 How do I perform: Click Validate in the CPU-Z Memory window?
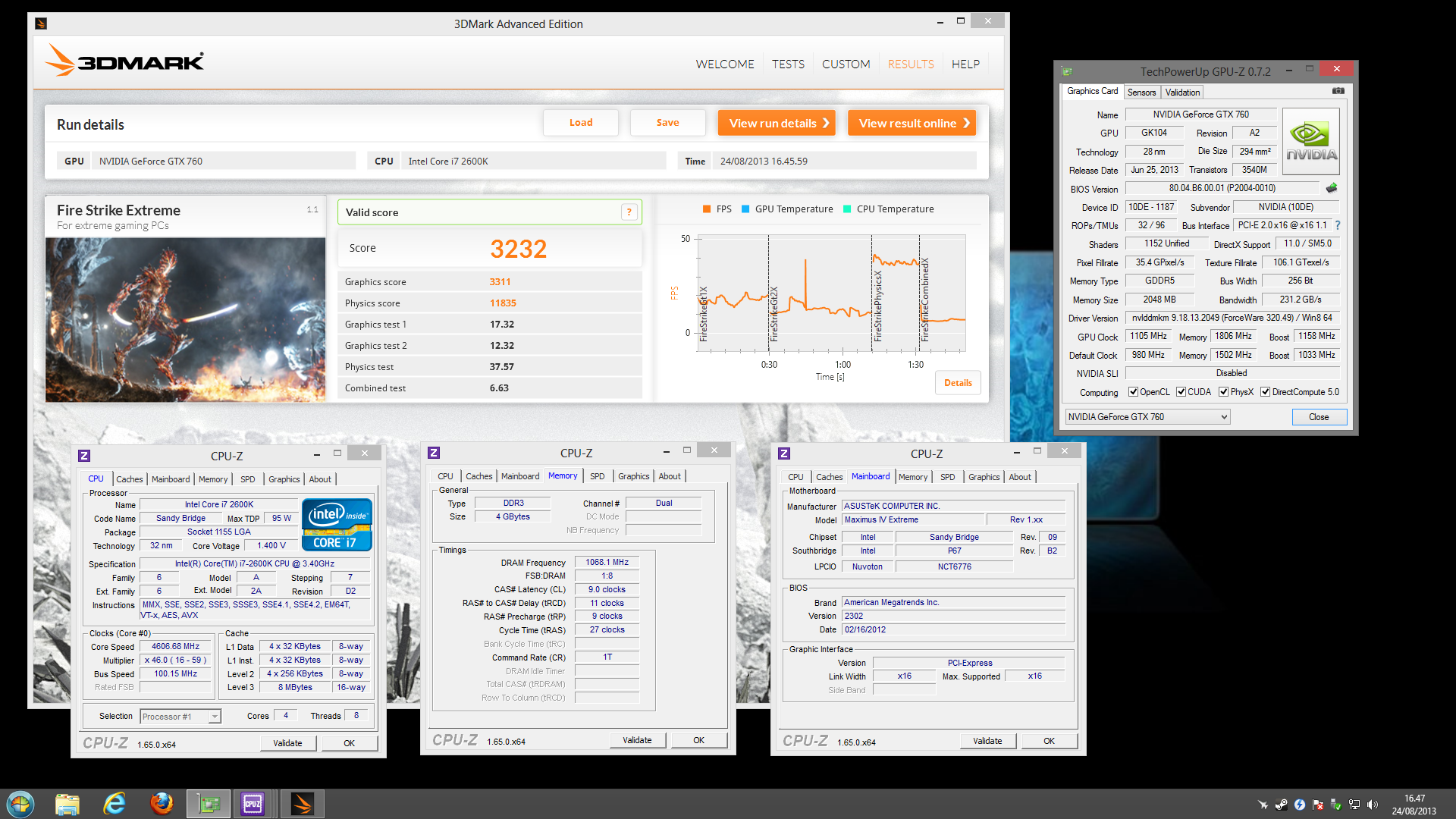(637, 740)
